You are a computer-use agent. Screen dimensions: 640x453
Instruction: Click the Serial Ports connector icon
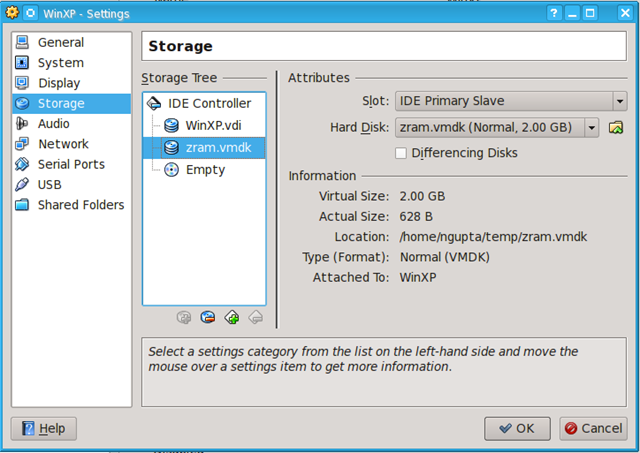(x=22, y=164)
